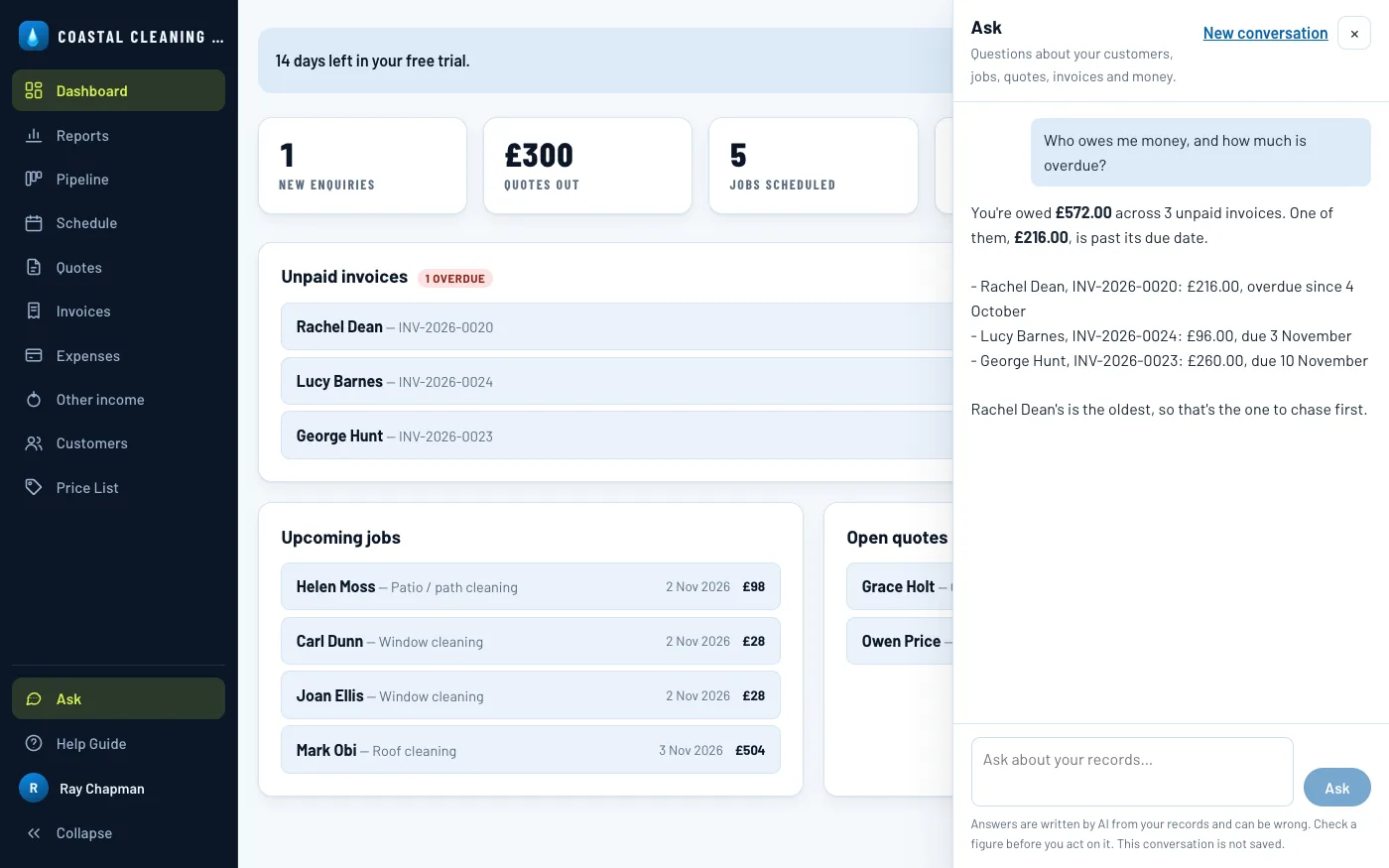Click the Customers people icon
This screenshot has width=1389, height=868.
coord(34,443)
